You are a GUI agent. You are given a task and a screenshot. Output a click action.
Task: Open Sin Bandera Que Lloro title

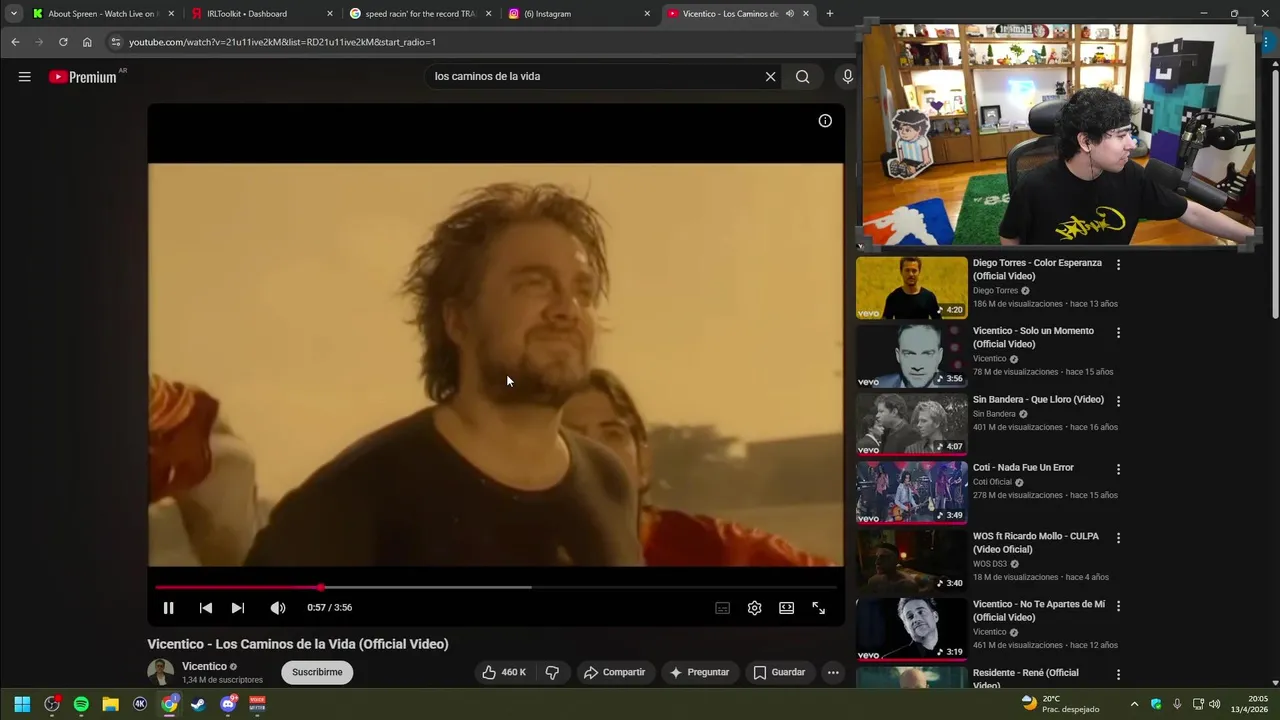(1038, 400)
